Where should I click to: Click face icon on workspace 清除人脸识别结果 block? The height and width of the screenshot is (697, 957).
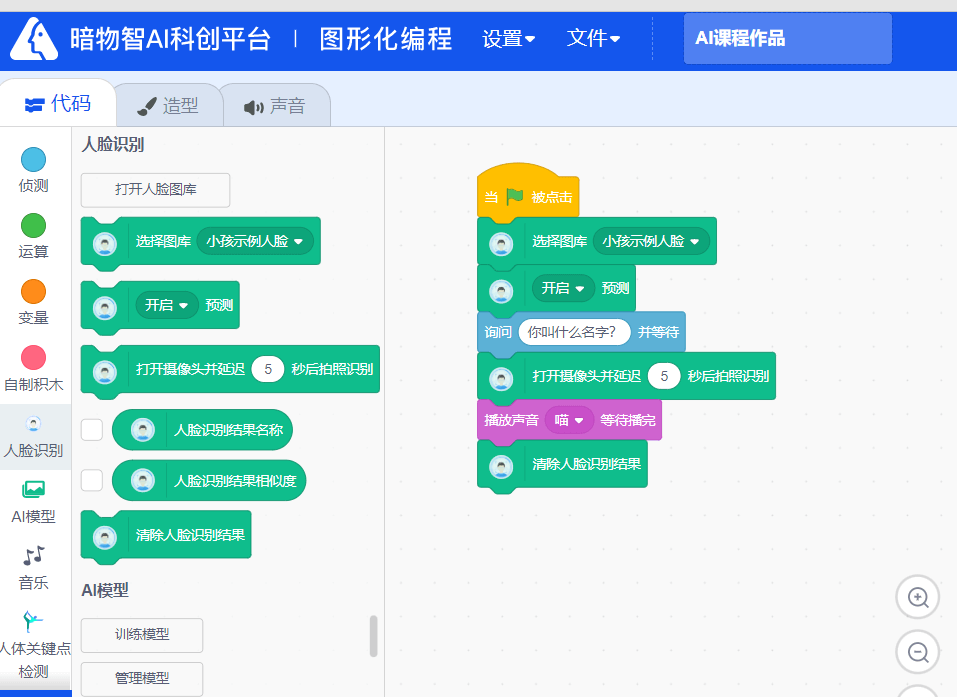tap(501, 467)
